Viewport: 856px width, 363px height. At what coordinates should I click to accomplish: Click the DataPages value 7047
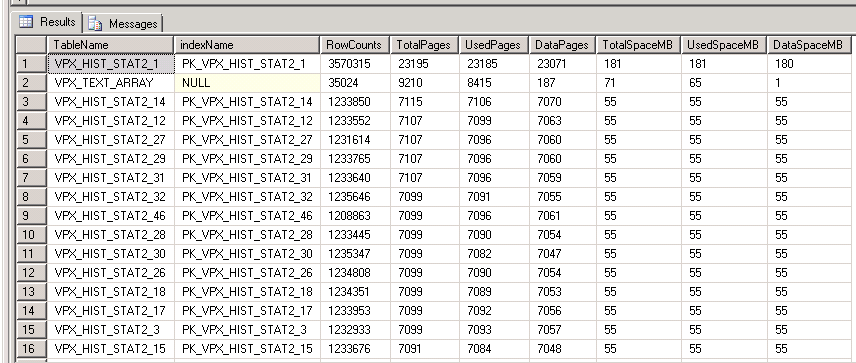pyautogui.click(x=563, y=254)
